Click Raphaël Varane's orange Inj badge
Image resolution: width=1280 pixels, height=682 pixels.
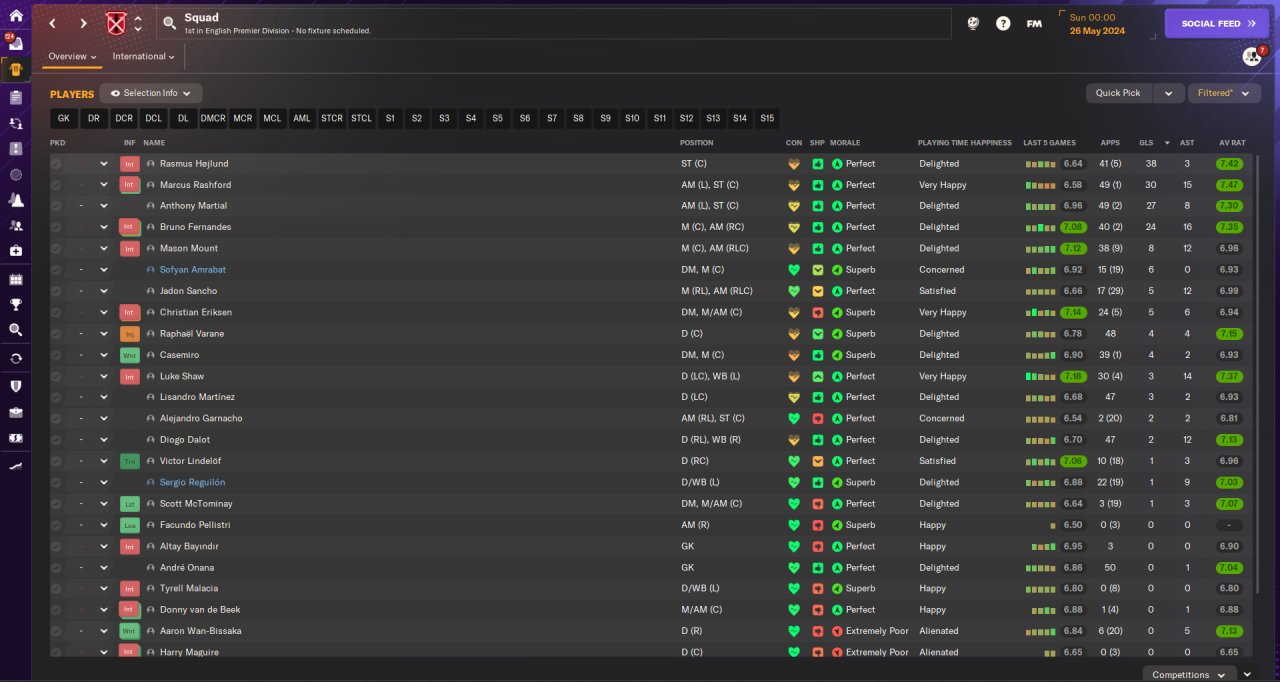tap(129, 334)
